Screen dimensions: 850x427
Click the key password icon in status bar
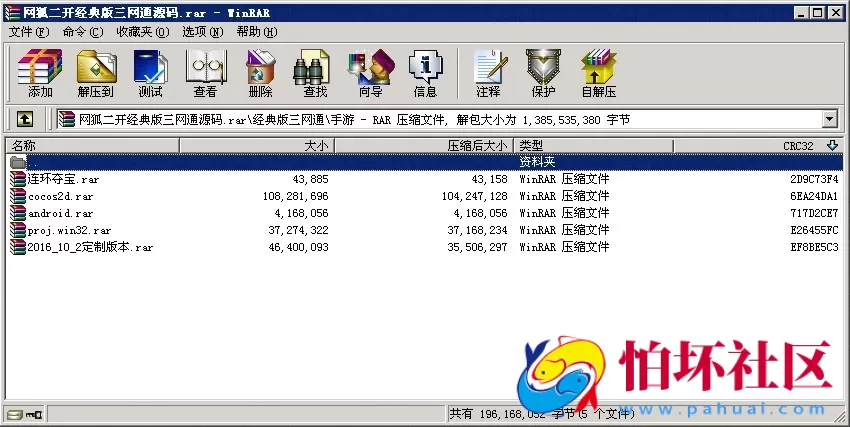[x=34, y=415]
